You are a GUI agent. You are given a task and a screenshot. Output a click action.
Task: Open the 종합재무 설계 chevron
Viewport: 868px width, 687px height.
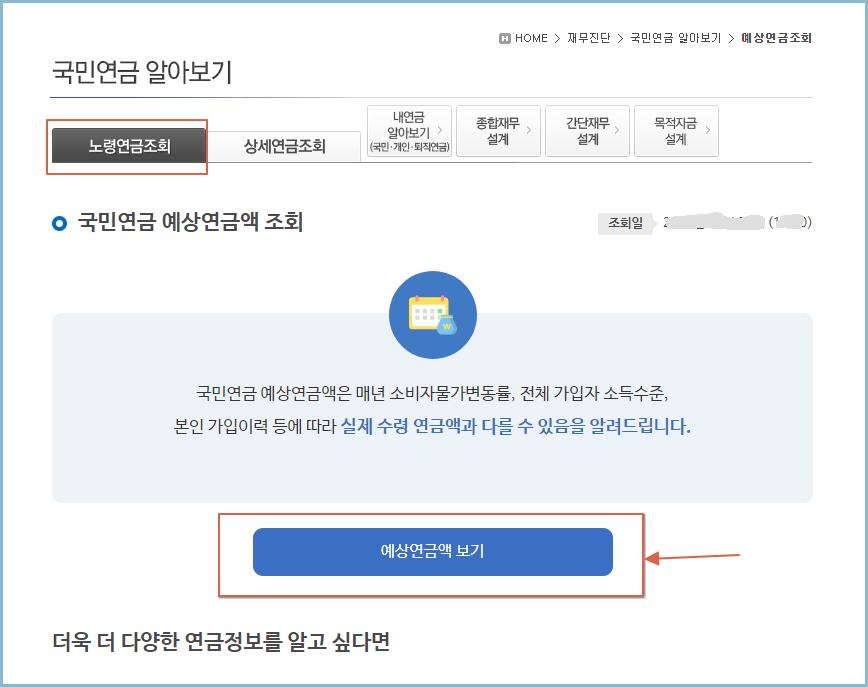(x=529, y=131)
